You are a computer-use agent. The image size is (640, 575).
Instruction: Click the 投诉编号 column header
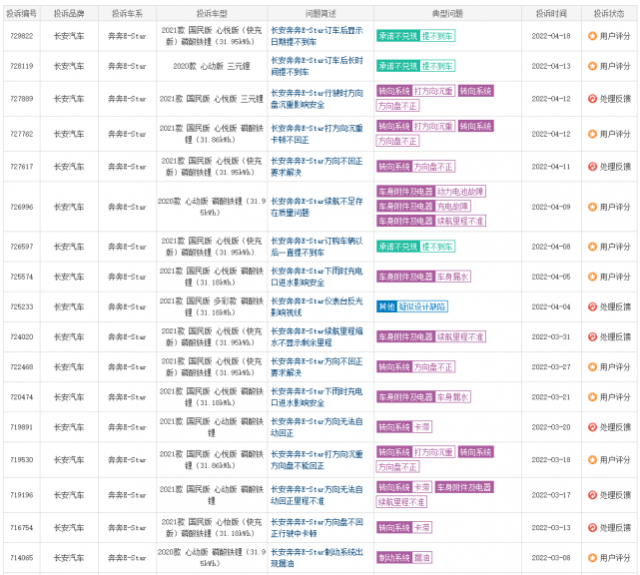tap(22, 13)
